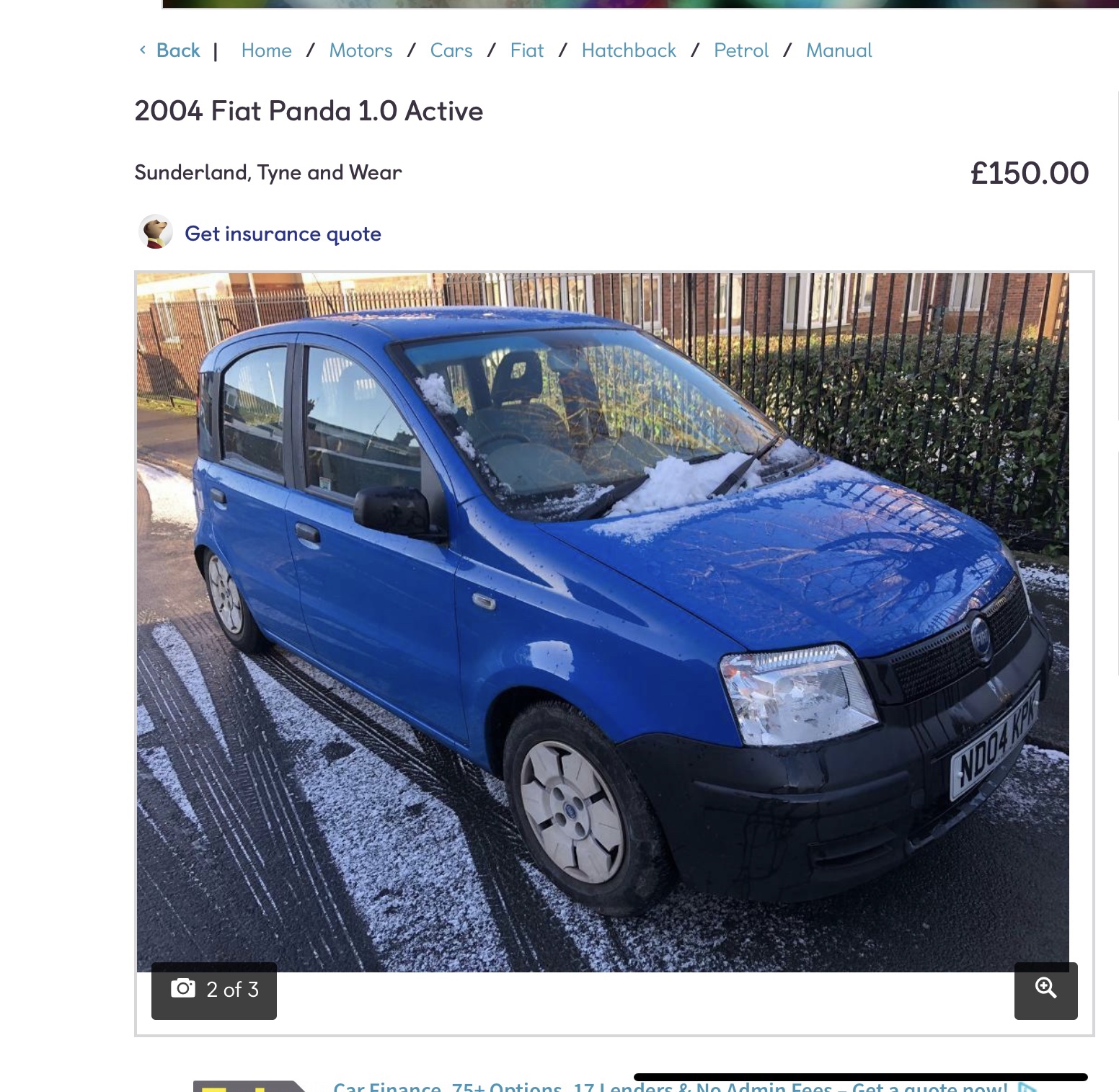Navigate to the Motors breadcrumb

pyautogui.click(x=361, y=50)
